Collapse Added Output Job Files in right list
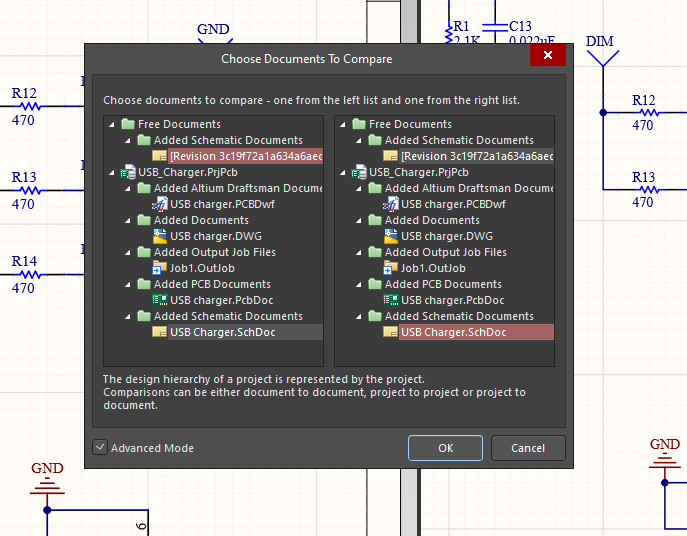The image size is (687, 536). (358, 253)
